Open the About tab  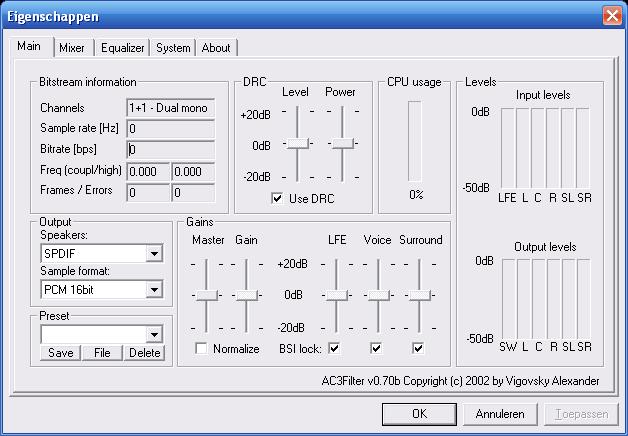[x=215, y=48]
